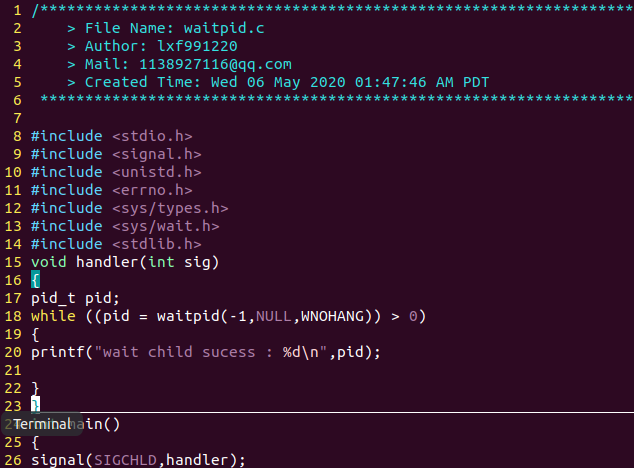Click the highlighted opening brace on line 16
Screen dimensions: 634x468
point(35,280)
